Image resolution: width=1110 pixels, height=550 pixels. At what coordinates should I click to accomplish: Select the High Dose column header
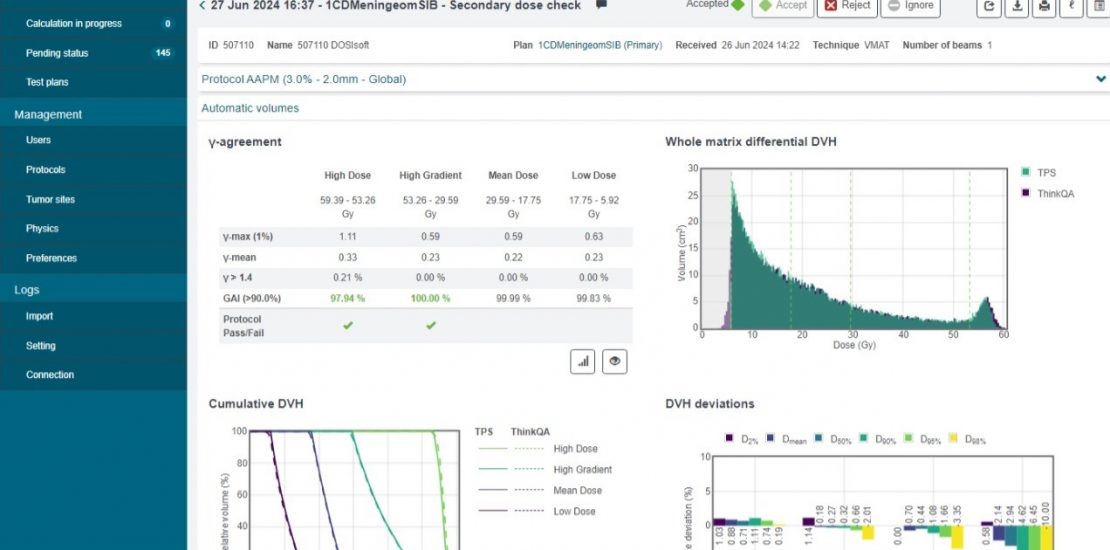348,176
